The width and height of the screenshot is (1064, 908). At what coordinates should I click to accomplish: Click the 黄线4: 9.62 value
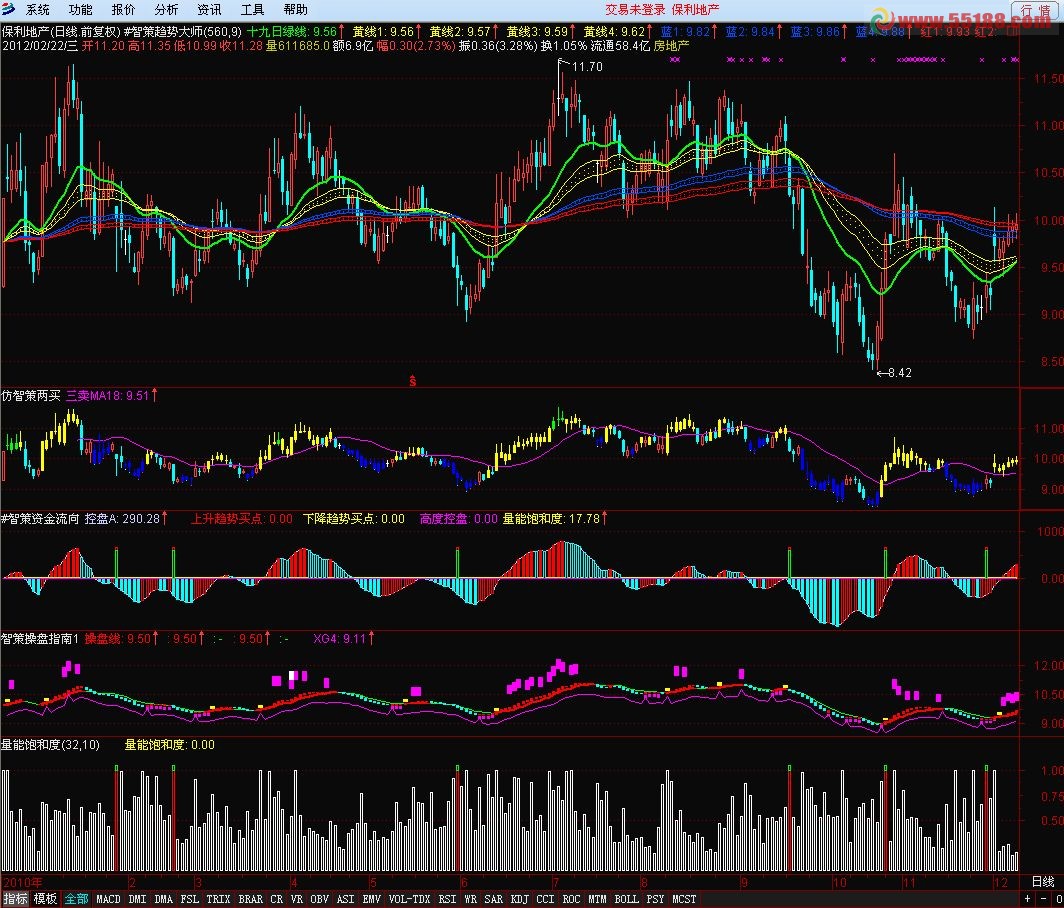[614, 31]
